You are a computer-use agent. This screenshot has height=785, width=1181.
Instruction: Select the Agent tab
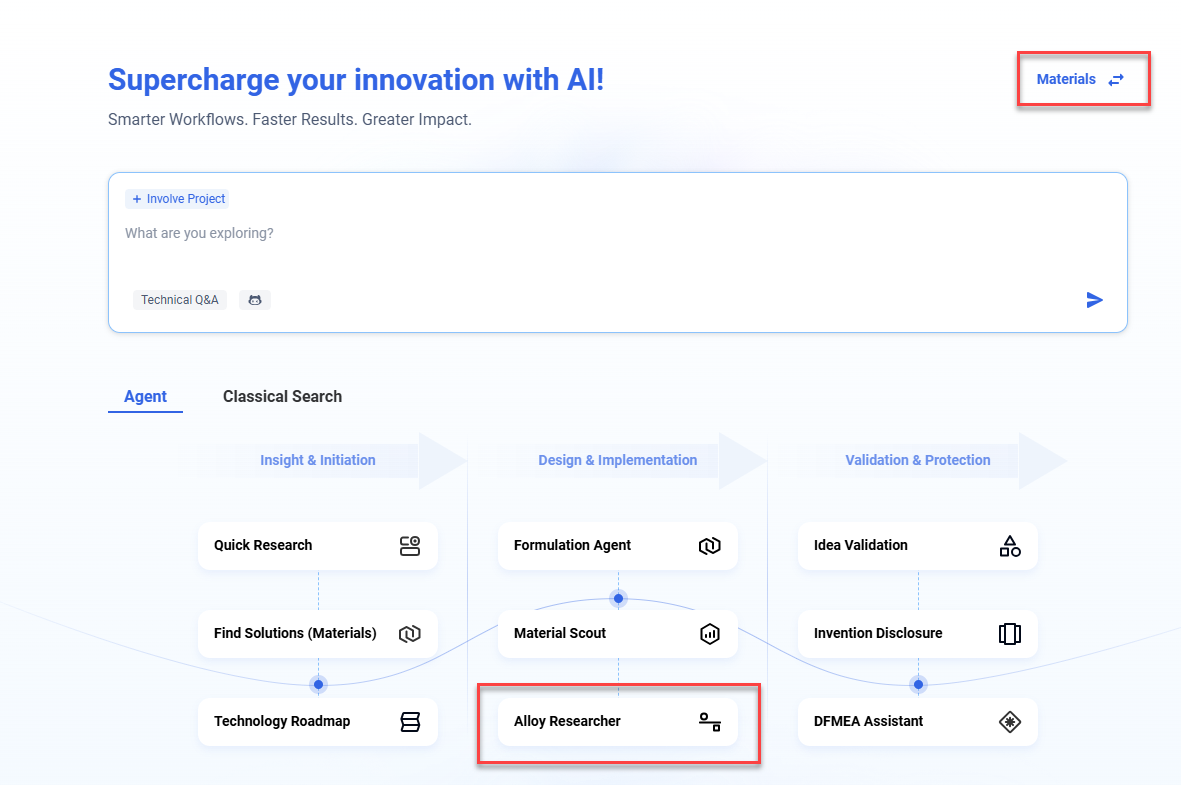145,397
